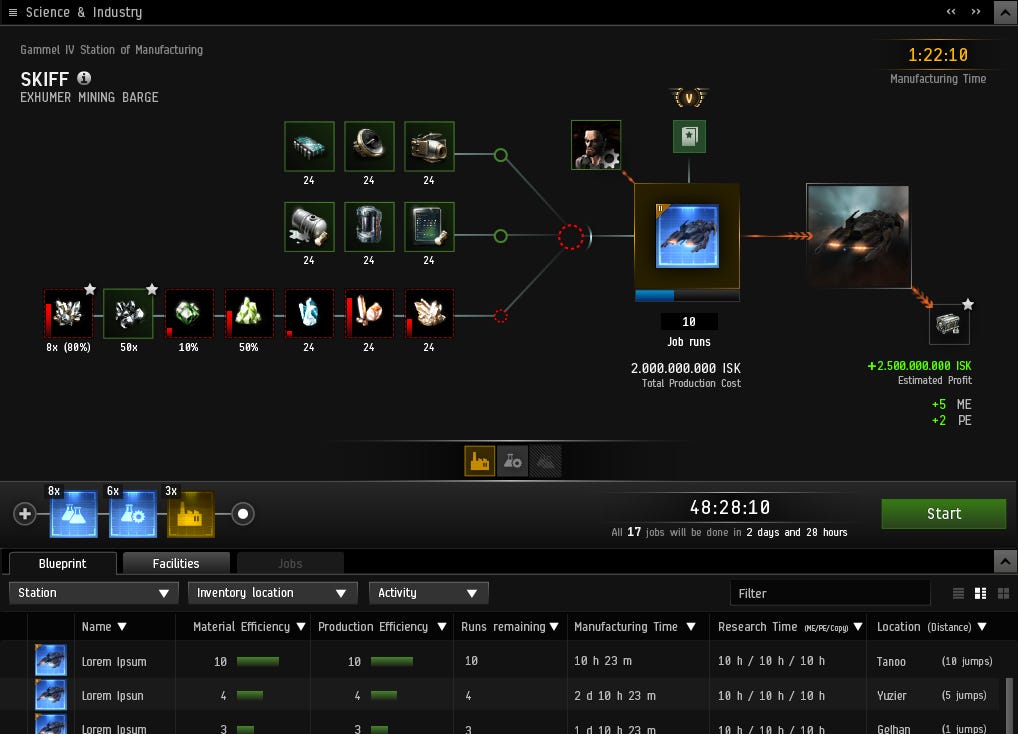Select the thruster component icon in top row
The width and height of the screenshot is (1018, 734).
point(429,147)
